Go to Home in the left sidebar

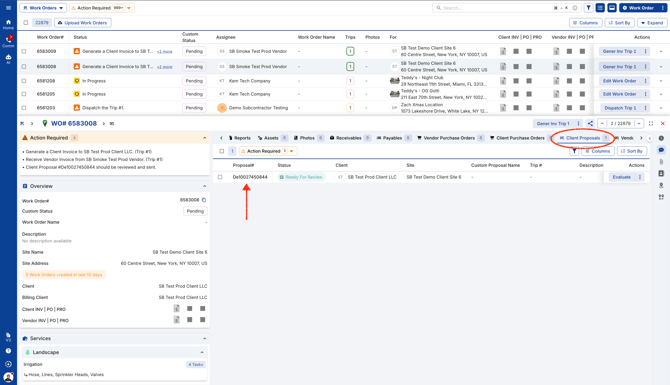point(8,24)
